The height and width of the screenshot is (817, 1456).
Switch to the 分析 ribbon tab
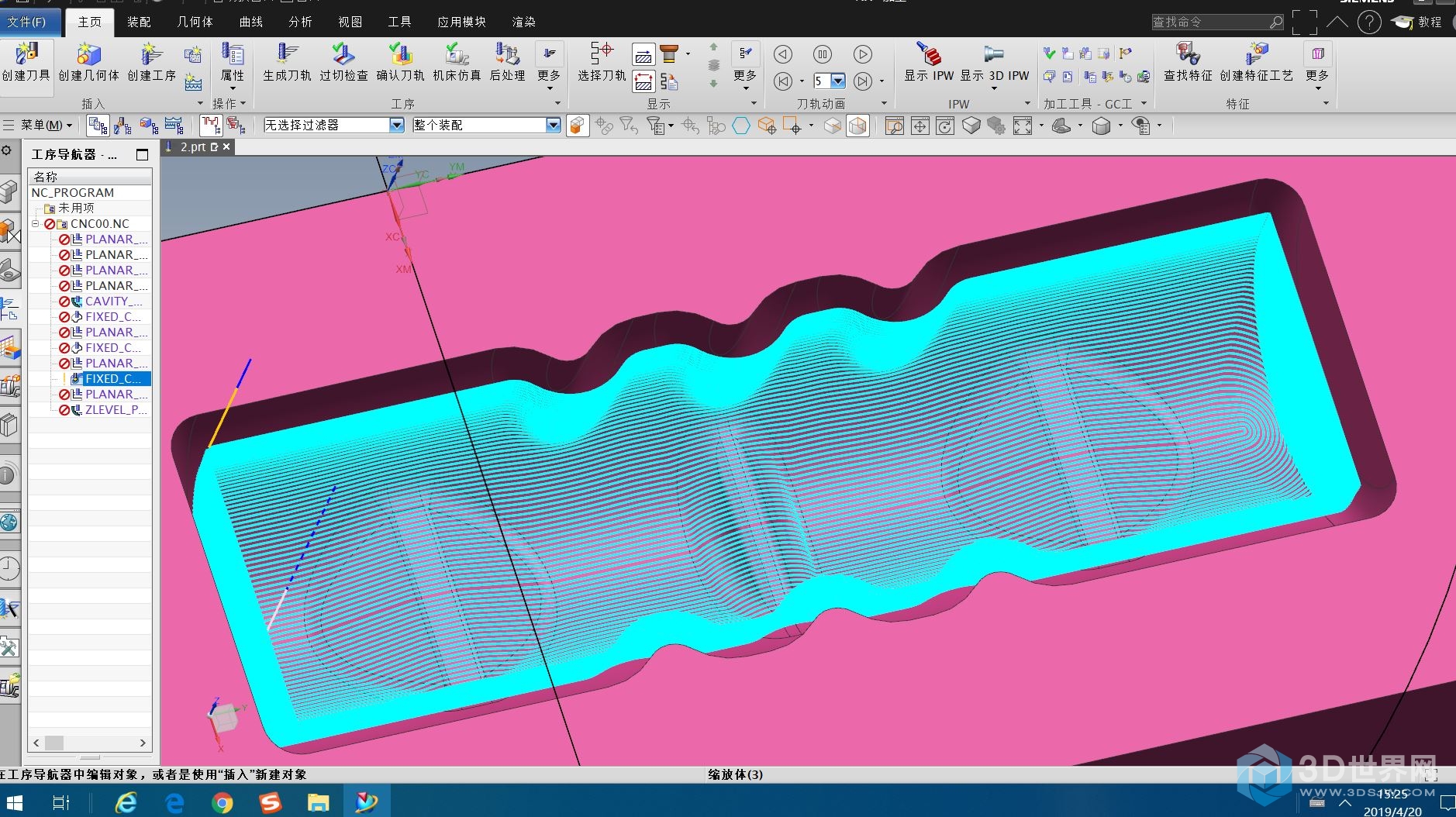coord(301,22)
